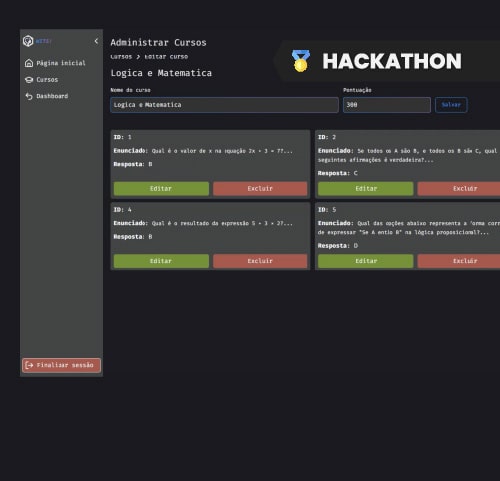This screenshot has height=481, width=500.
Task: Click the app logo icon in sidebar
Action: coord(28,41)
